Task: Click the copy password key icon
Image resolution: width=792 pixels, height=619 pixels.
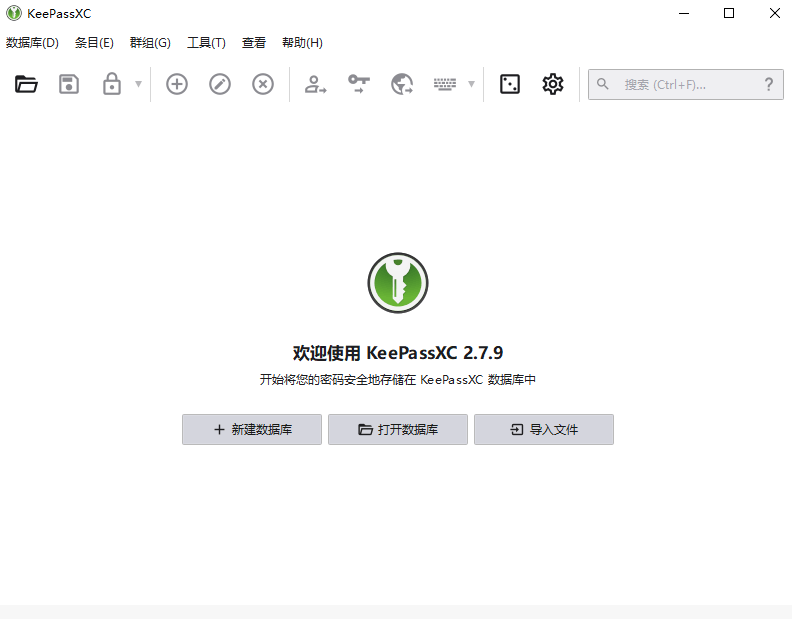Action: 359,84
